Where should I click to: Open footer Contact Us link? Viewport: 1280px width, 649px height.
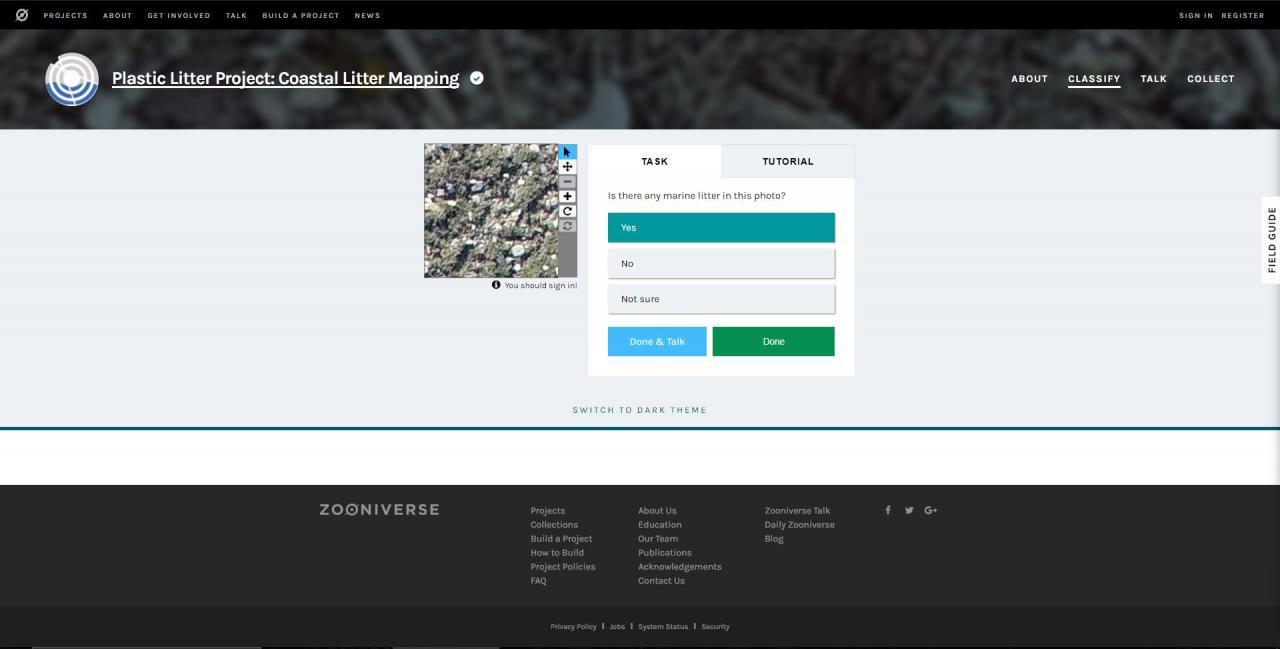tap(661, 581)
